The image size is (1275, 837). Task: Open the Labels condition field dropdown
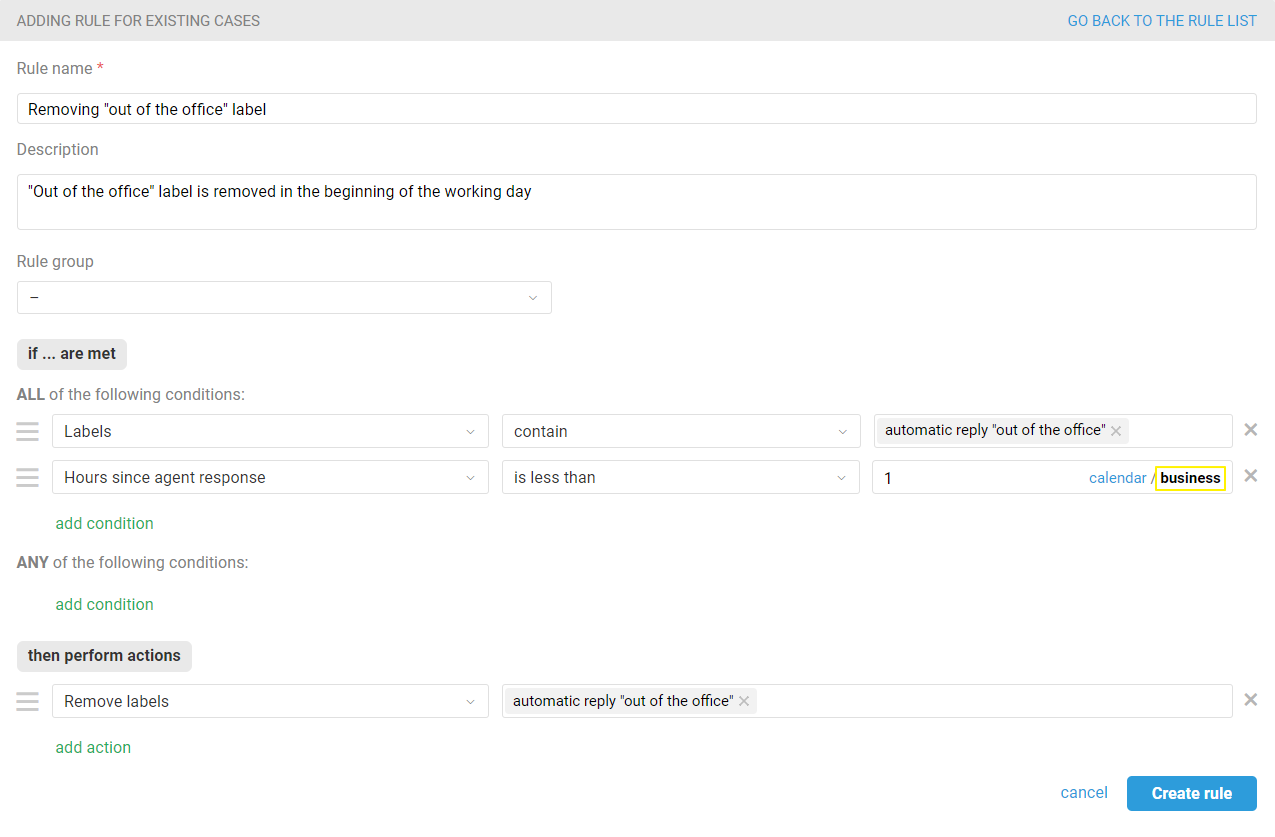[270, 431]
